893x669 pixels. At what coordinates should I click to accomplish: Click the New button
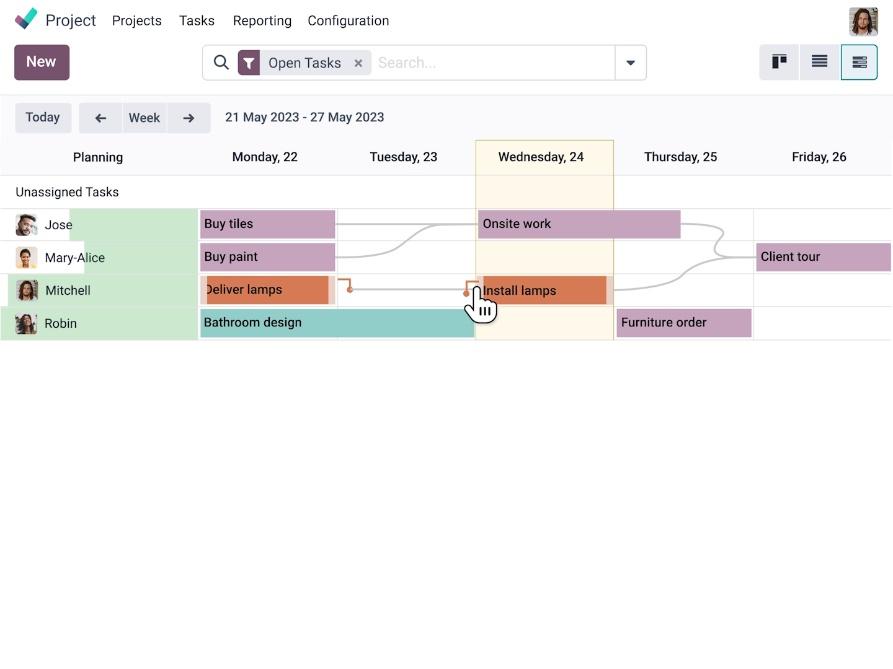[x=41, y=62]
